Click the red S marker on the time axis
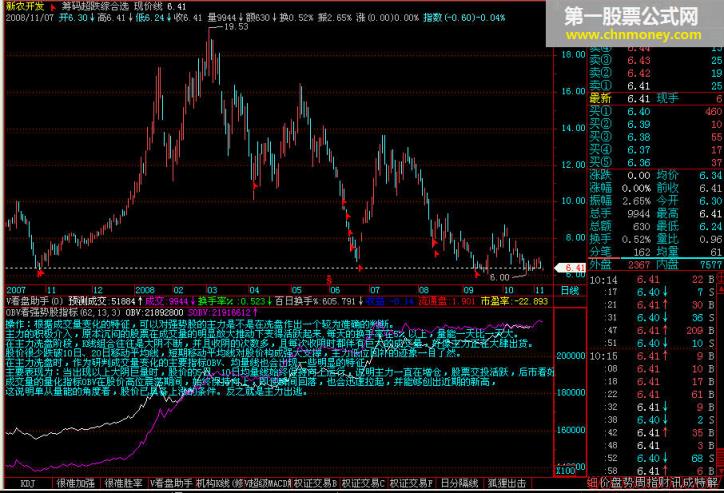 (329, 280)
